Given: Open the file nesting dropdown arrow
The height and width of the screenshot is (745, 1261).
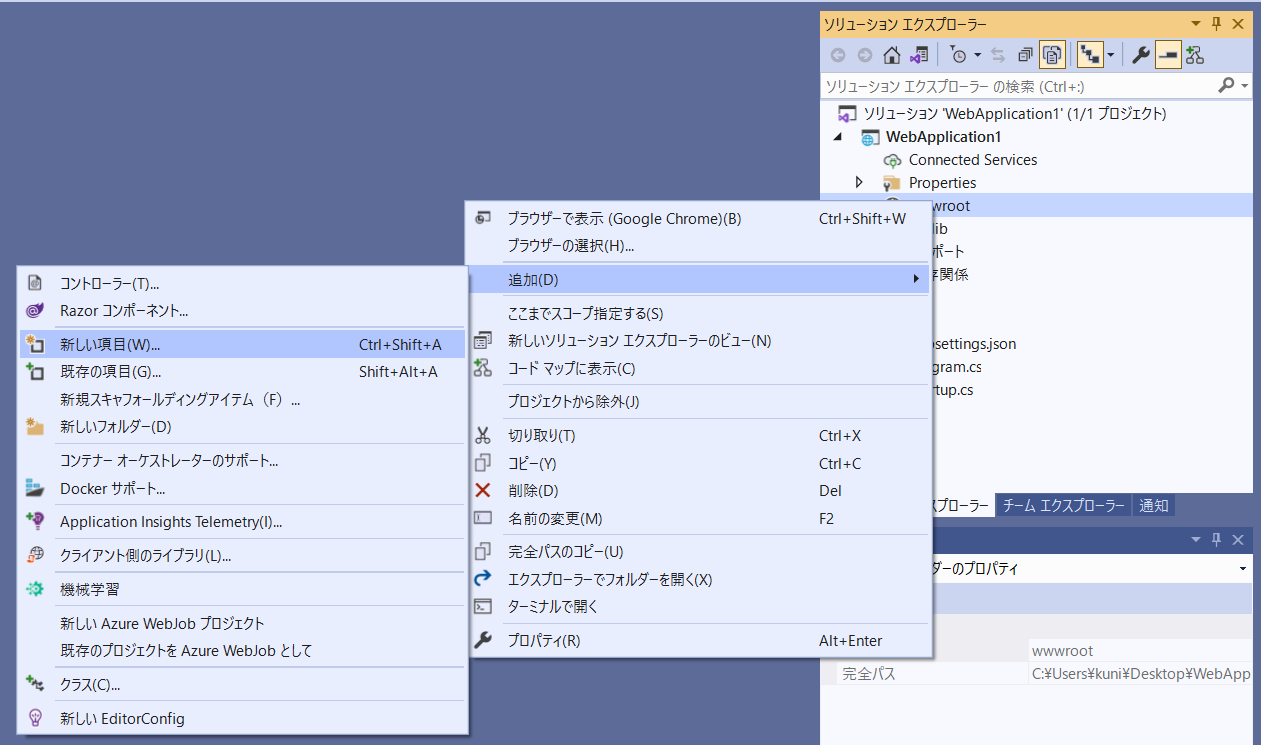Looking at the screenshot, I should point(1110,56).
